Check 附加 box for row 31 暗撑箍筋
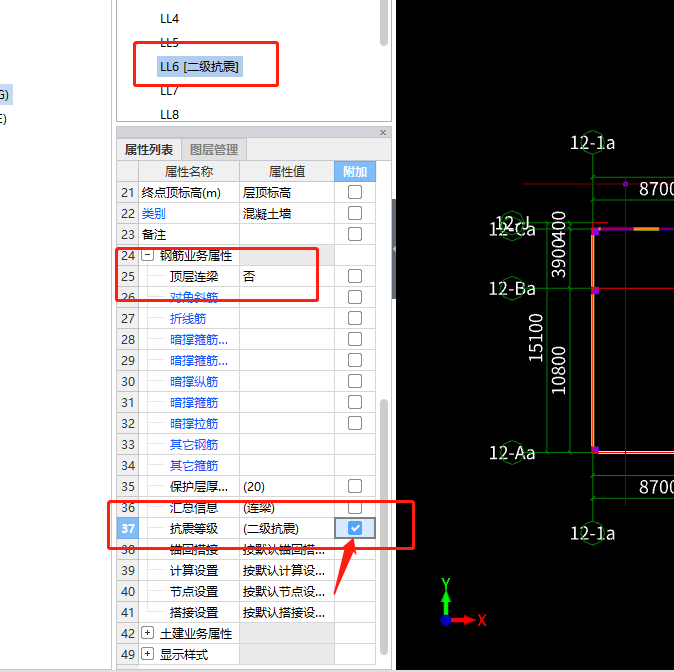 pyautogui.click(x=355, y=402)
